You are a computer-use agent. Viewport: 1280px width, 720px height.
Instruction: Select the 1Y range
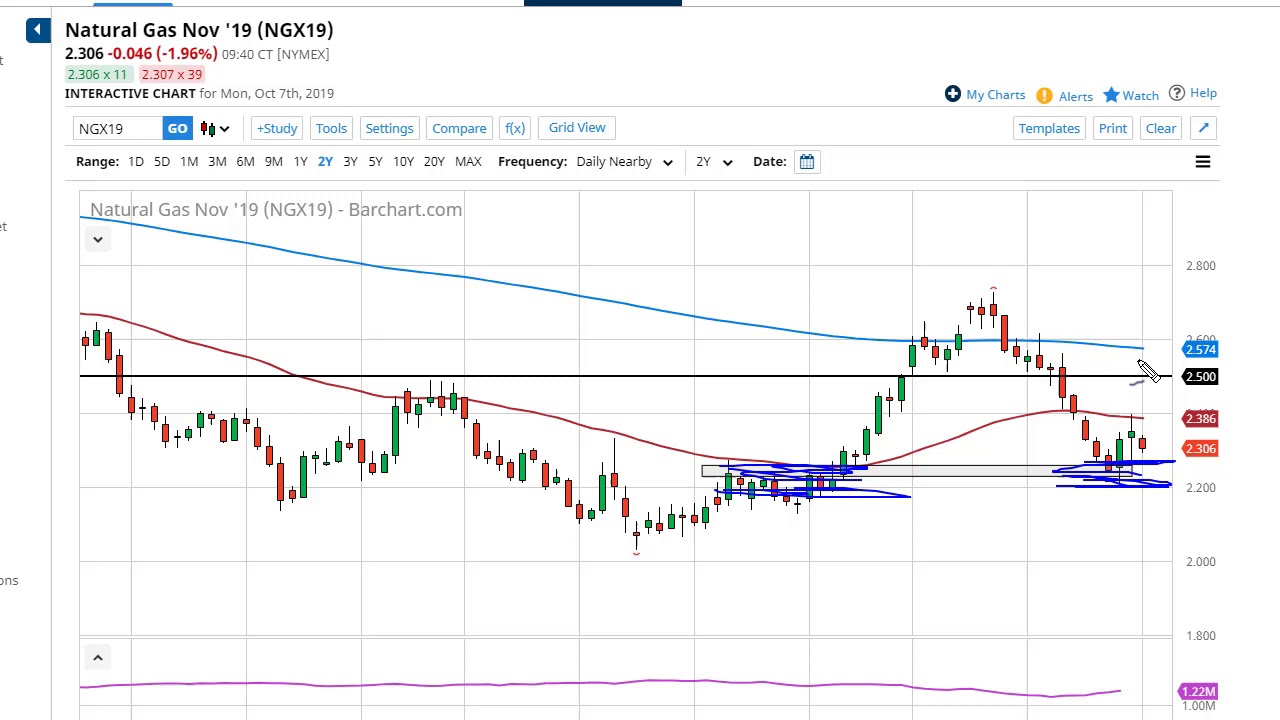pos(300,162)
